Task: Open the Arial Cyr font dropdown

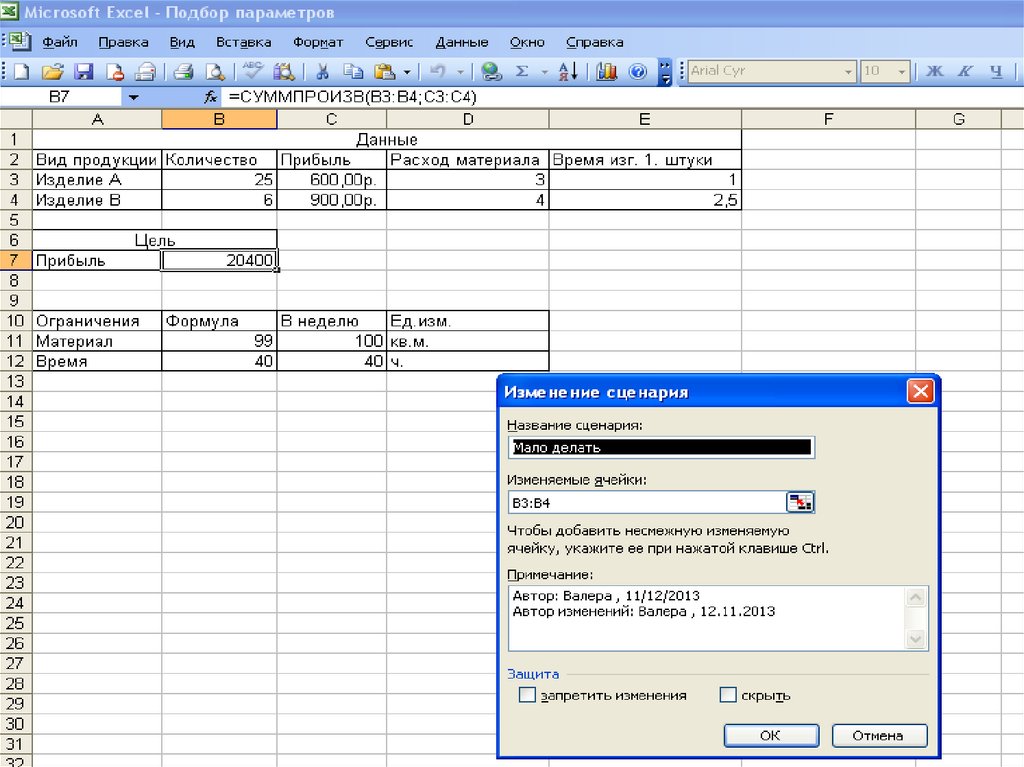Action: point(848,71)
